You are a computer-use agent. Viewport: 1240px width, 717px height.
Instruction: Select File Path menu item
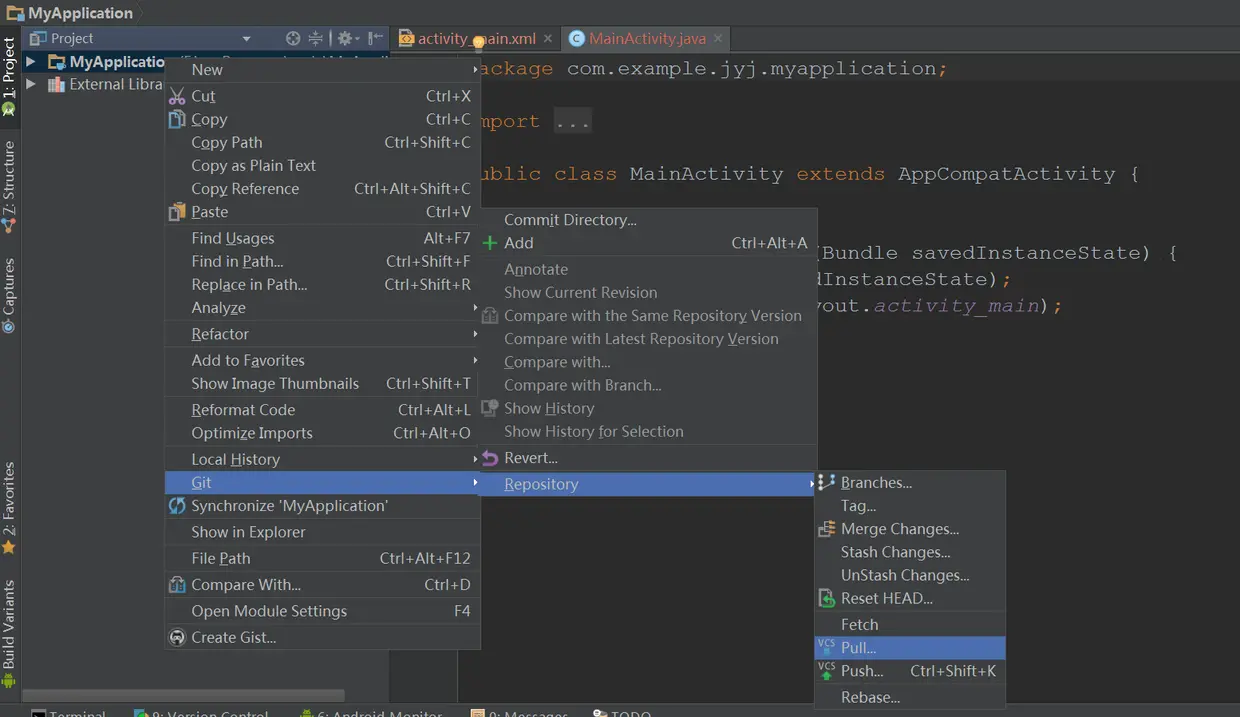pos(322,558)
